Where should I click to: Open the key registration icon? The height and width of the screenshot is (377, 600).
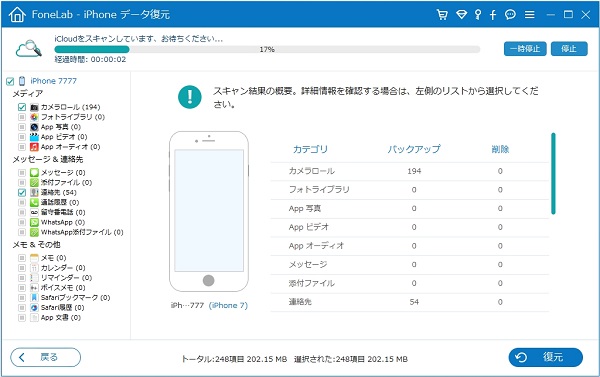(478, 15)
